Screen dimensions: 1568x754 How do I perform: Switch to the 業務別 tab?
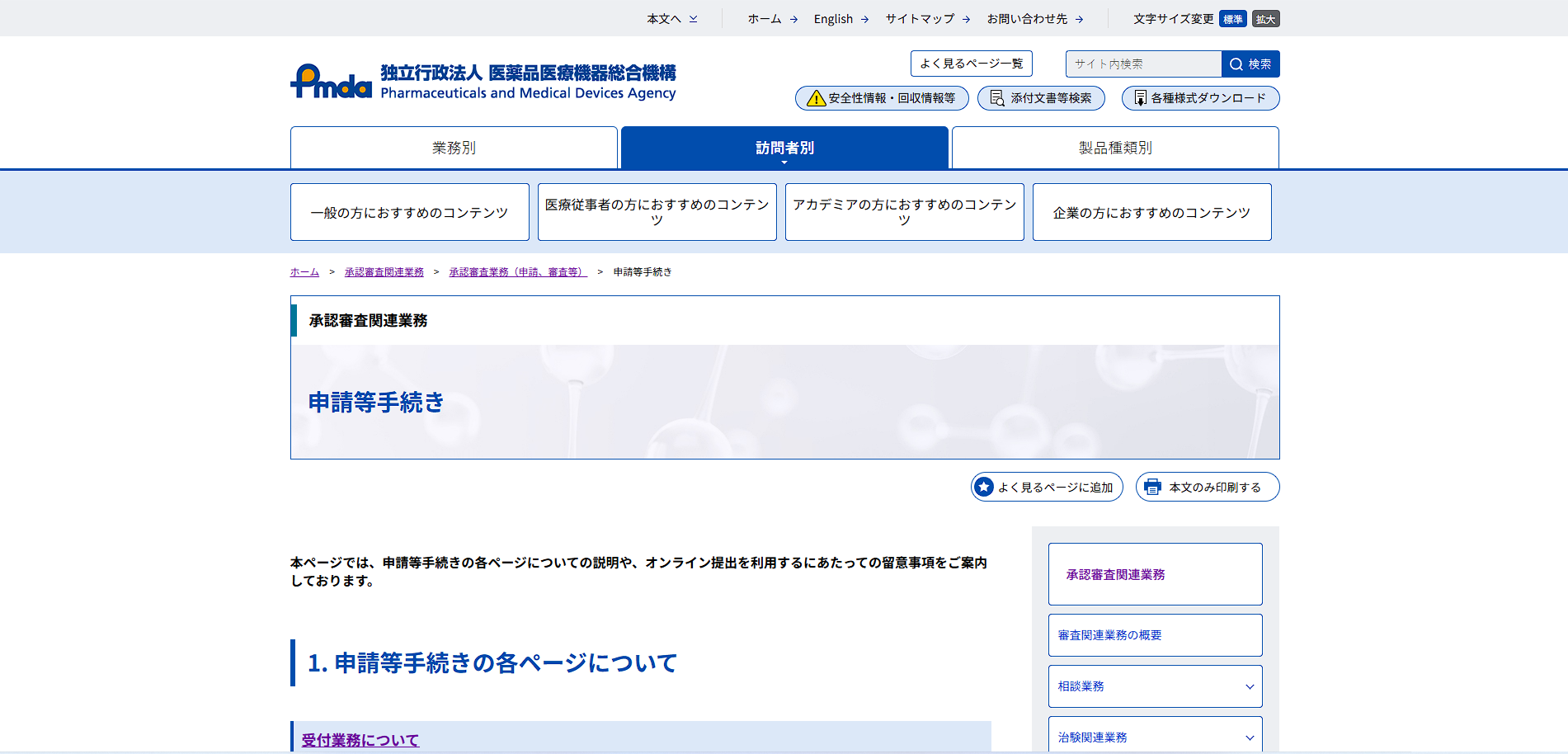click(x=454, y=148)
